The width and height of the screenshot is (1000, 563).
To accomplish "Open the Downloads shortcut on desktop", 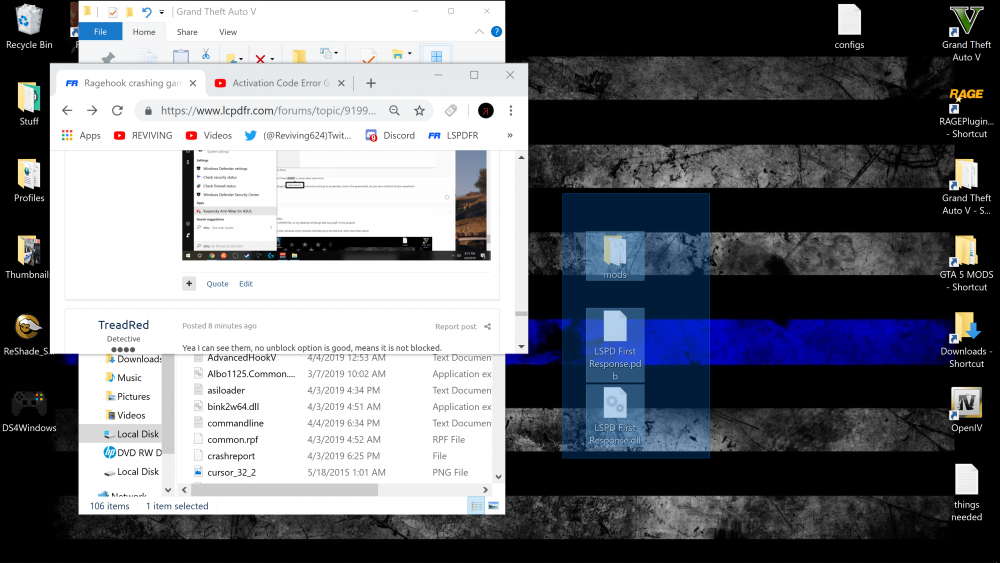I will point(966,340).
